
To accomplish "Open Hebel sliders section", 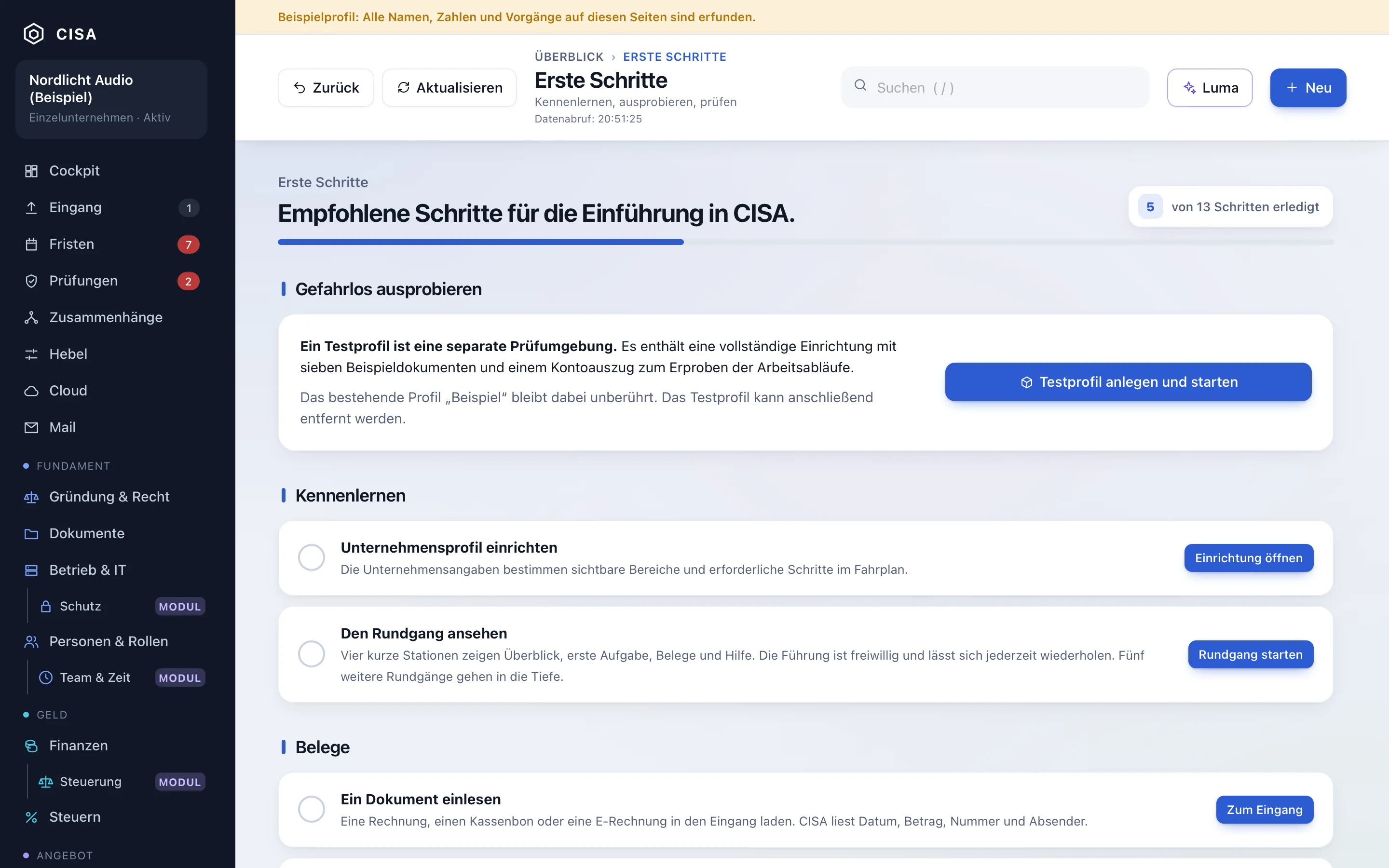I will pyautogui.click(x=111, y=354).
